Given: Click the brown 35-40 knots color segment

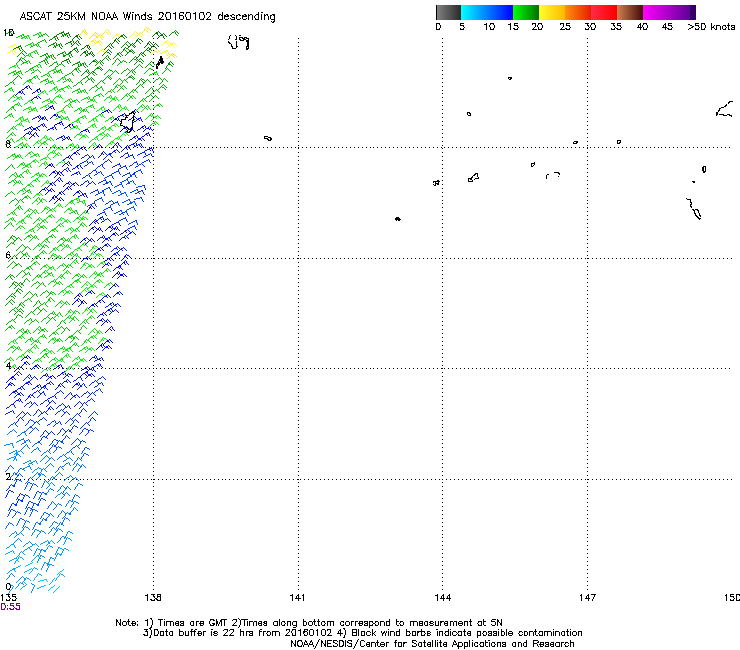Looking at the screenshot, I should (x=630, y=12).
